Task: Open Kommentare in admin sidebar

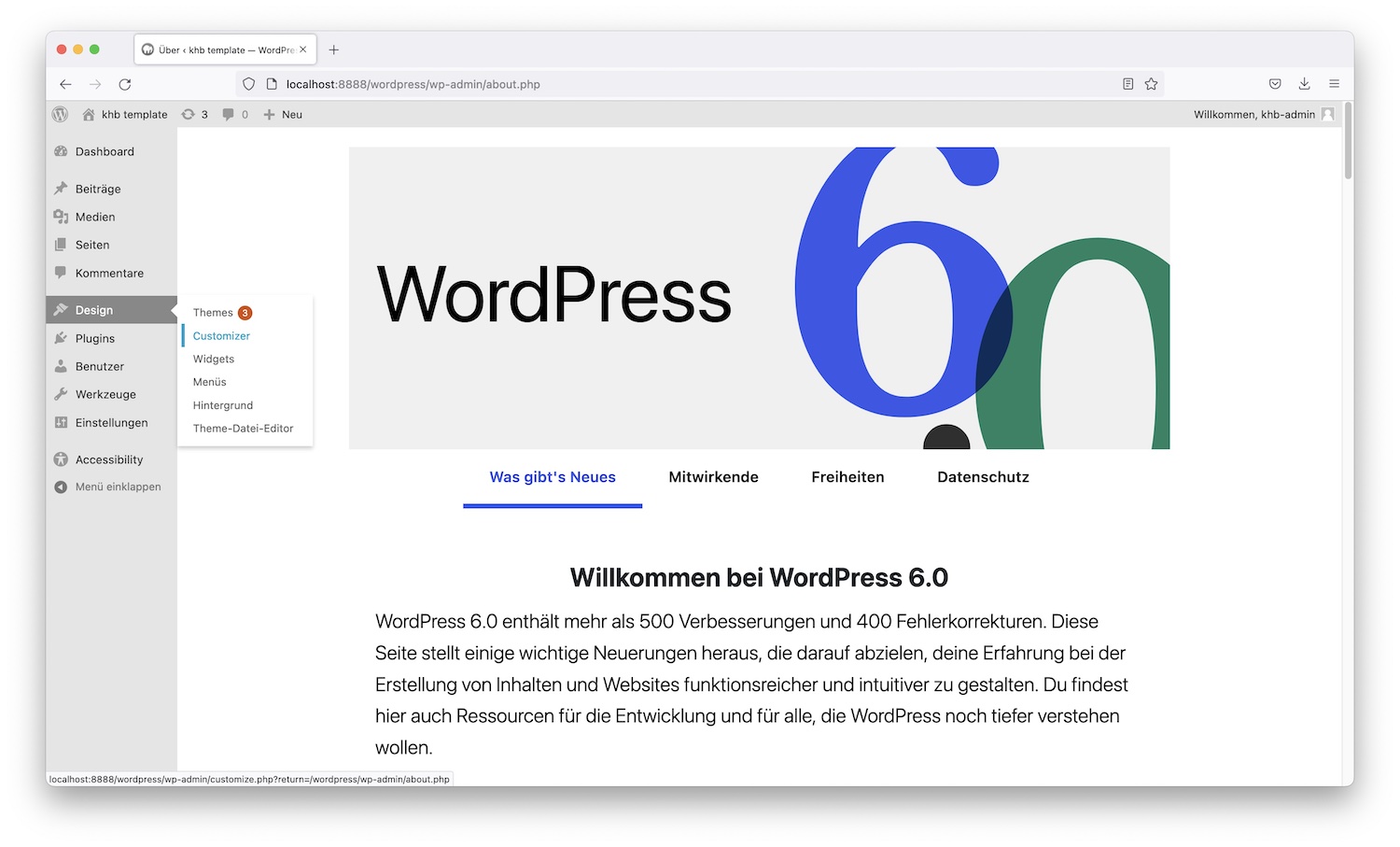Action: coord(111,273)
